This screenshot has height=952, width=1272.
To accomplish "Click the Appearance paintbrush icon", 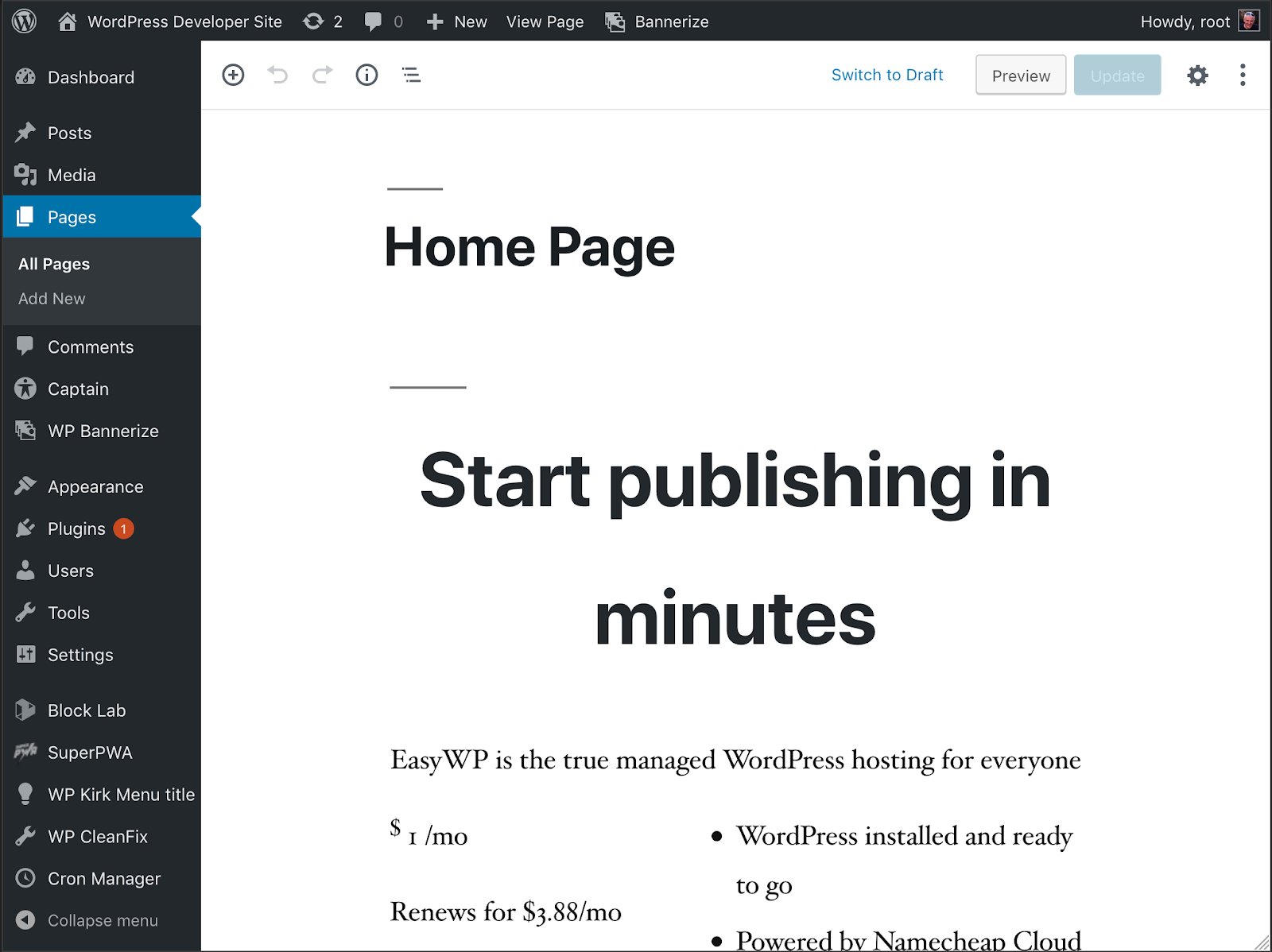I will 25,486.
